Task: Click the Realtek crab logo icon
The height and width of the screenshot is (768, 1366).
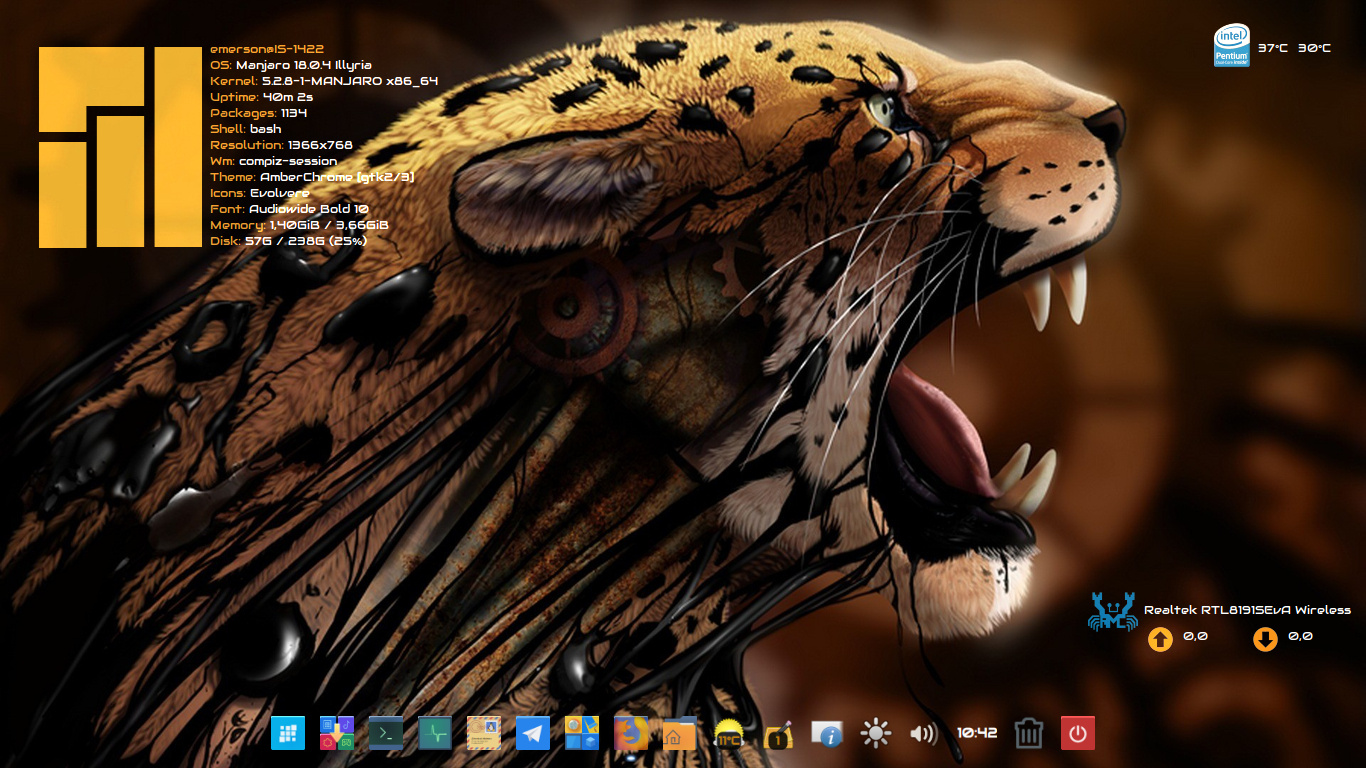Action: [x=1112, y=611]
